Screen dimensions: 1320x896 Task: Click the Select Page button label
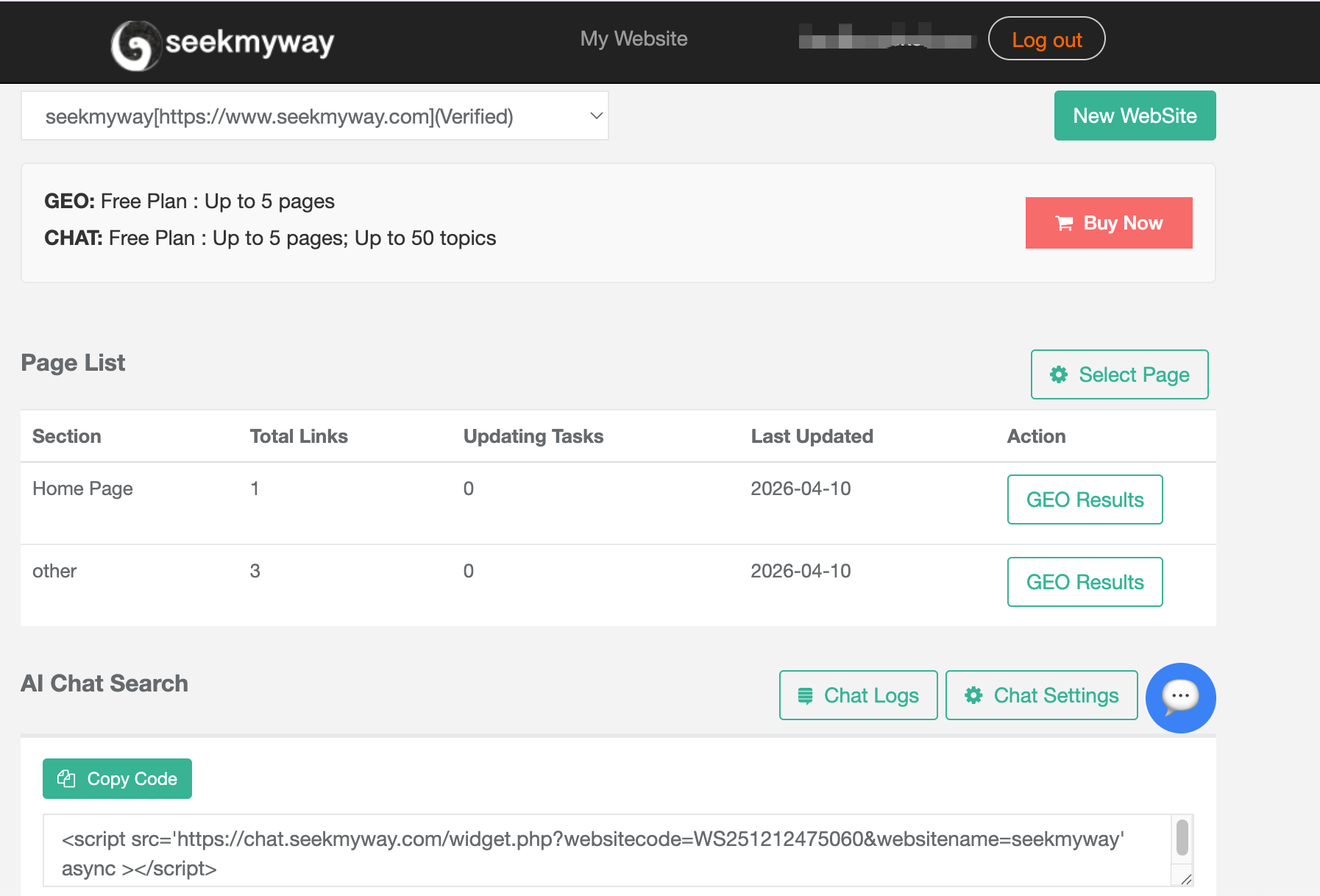[1134, 374]
